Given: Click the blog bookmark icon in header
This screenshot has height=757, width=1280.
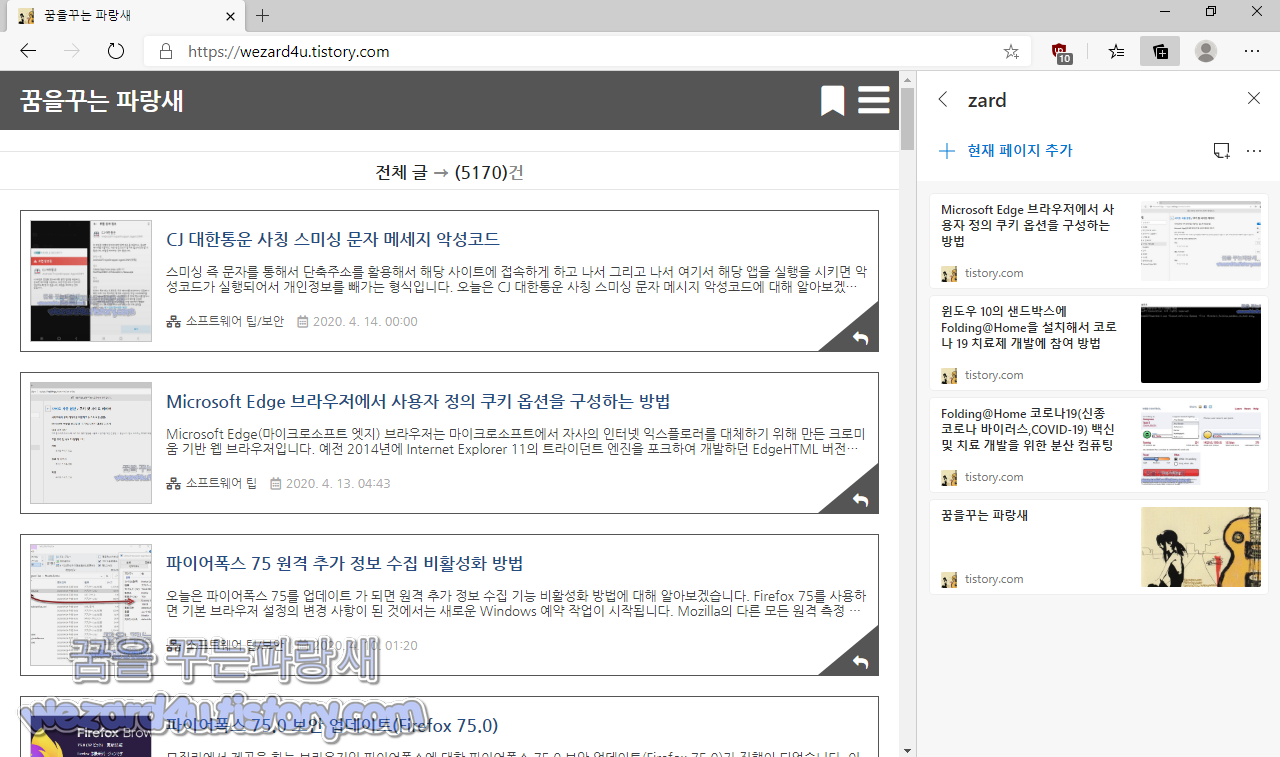Looking at the screenshot, I should pos(832,100).
